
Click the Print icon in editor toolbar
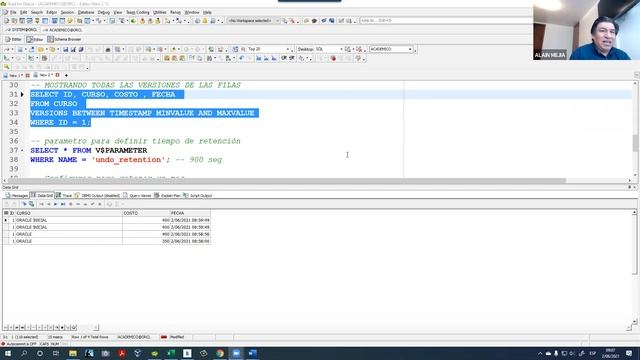click(x=108, y=49)
